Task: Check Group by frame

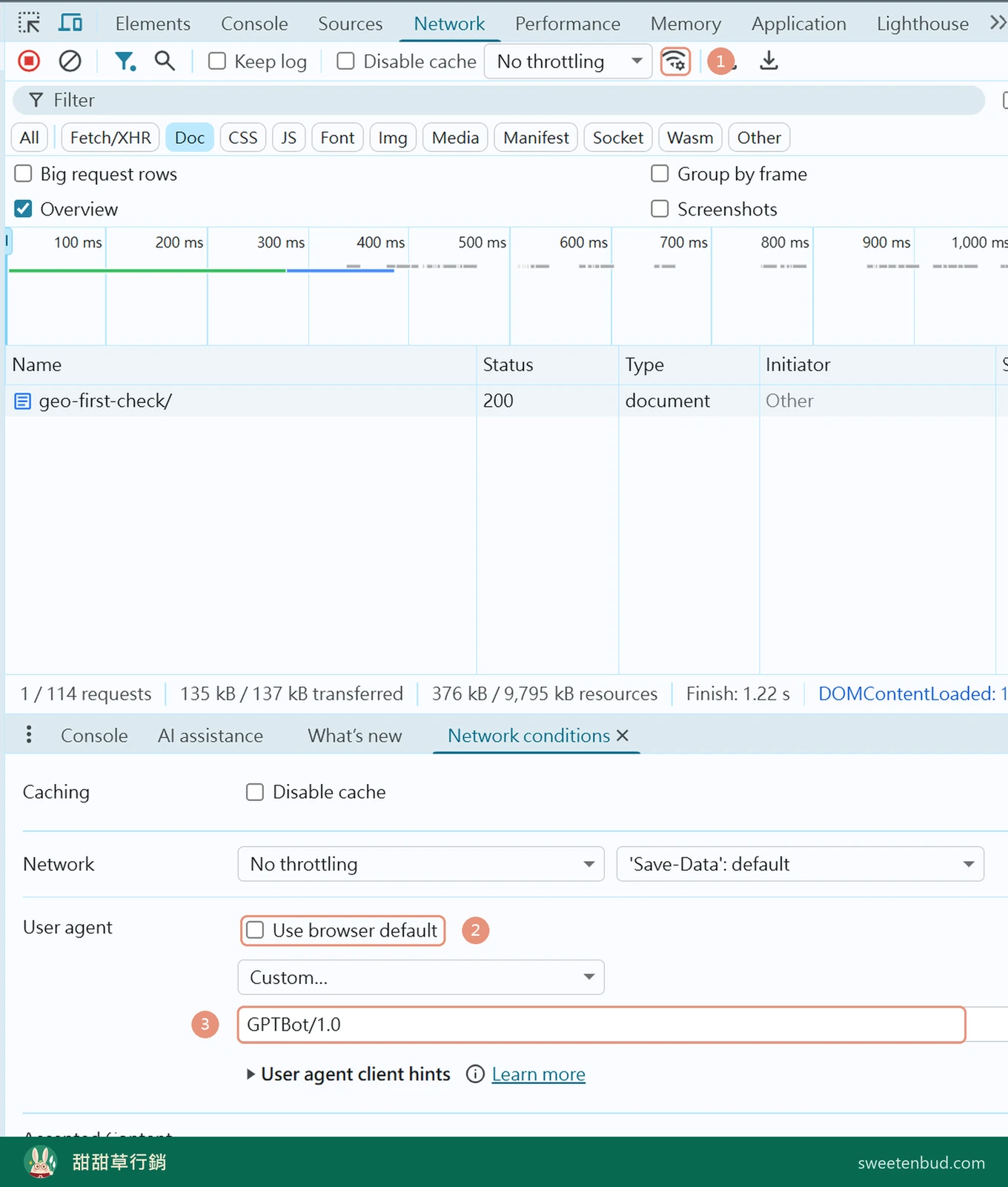Action: click(660, 173)
